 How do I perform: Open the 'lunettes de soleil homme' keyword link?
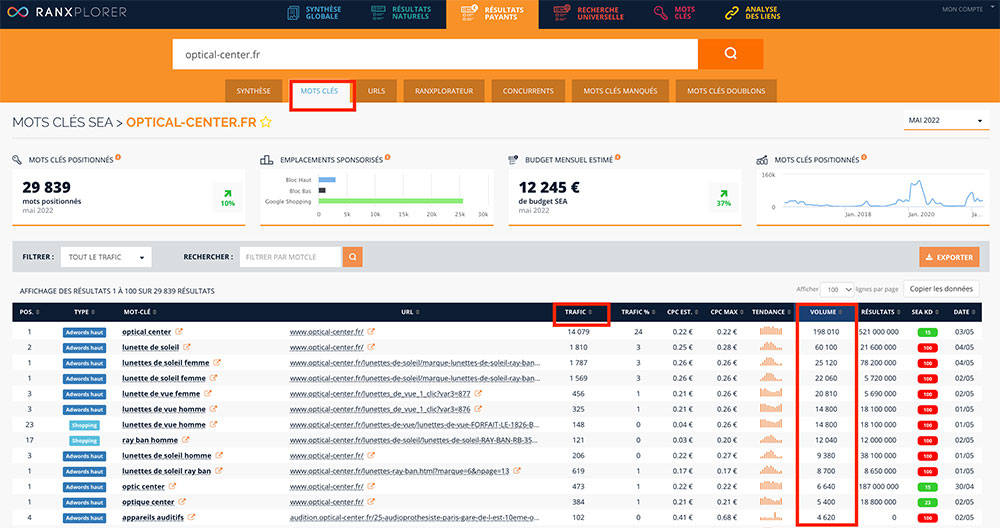[x=167, y=455]
